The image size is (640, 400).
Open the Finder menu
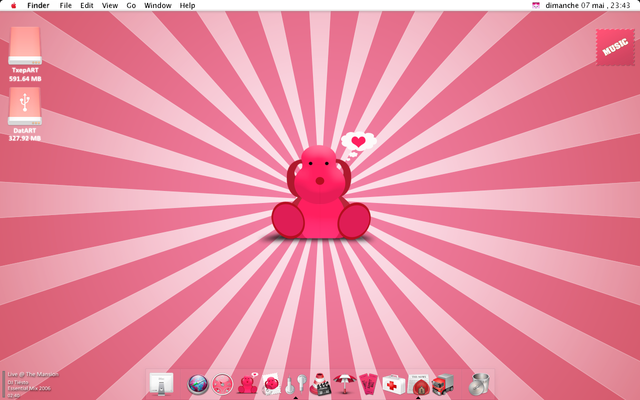(38, 6)
